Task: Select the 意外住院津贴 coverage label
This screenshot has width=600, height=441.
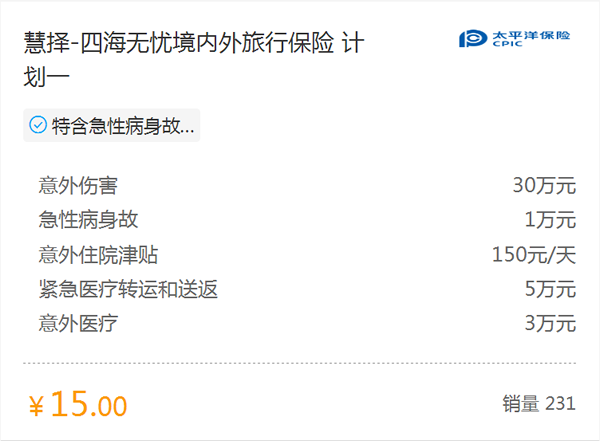Action: (x=98, y=255)
